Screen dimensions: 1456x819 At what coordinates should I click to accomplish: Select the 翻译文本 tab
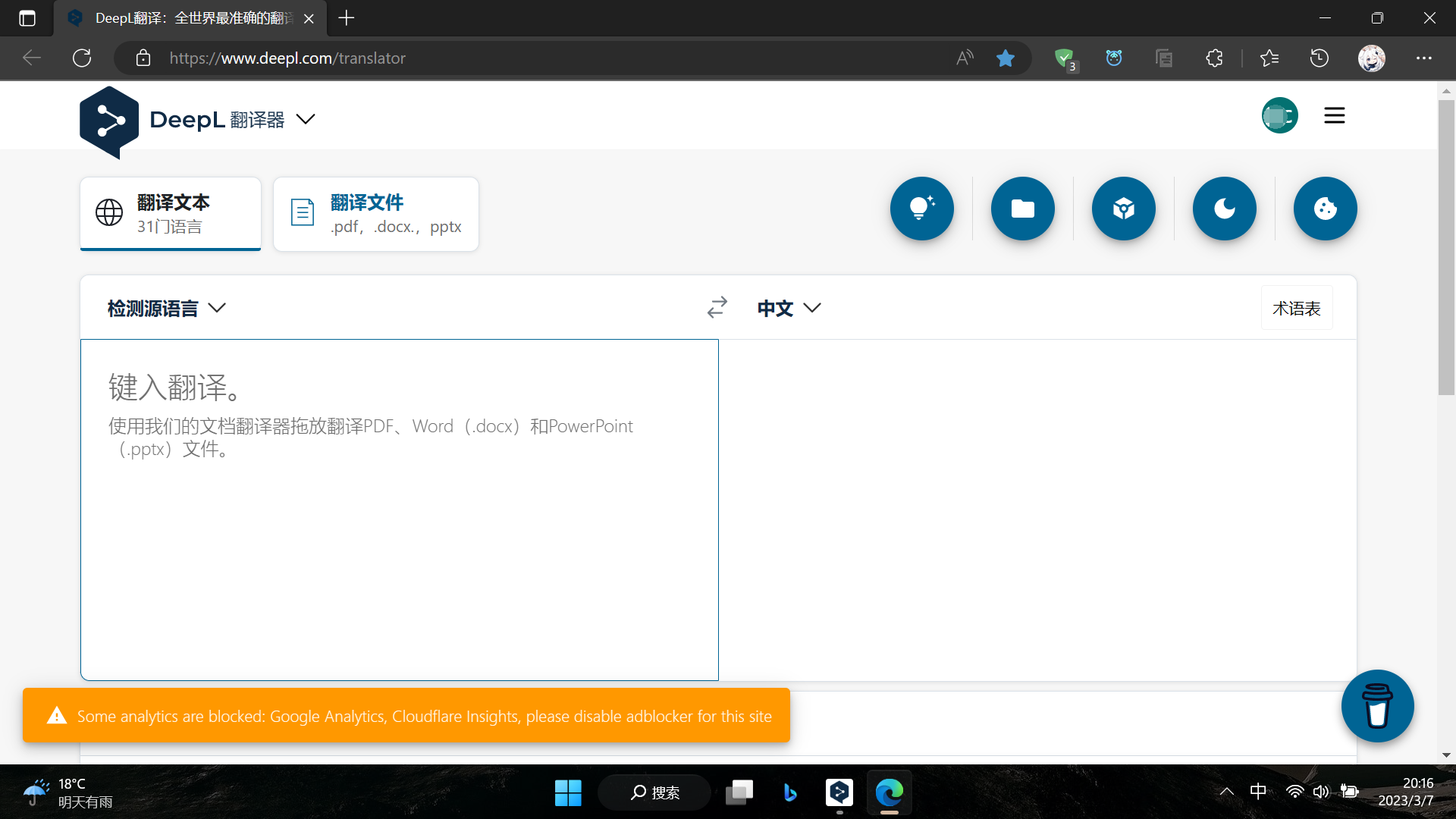(171, 214)
